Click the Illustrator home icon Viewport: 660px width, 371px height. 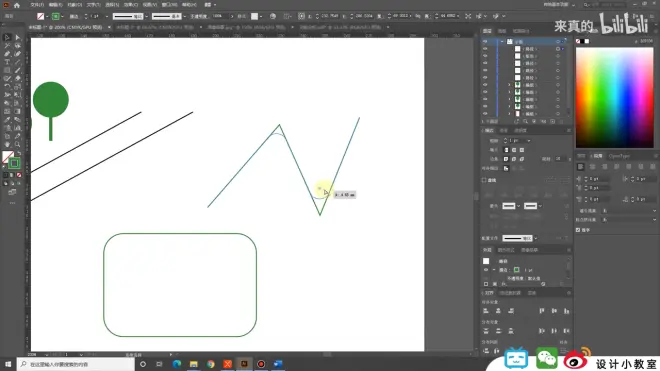(17, 5)
